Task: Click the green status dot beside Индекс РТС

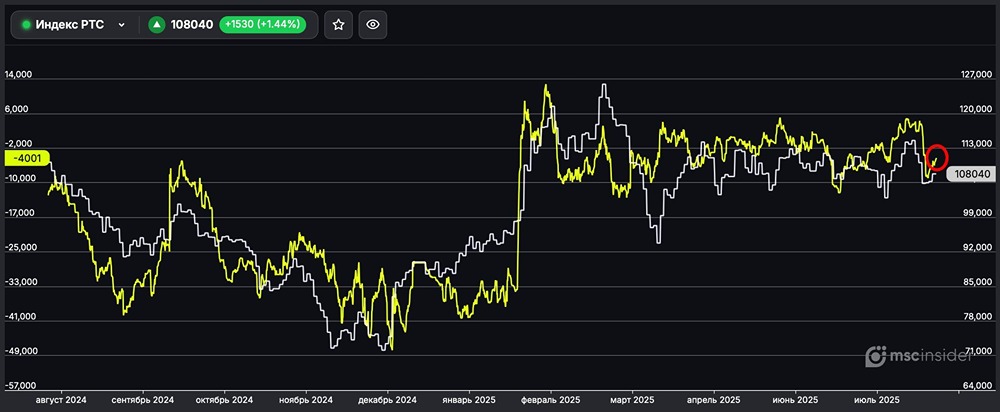Action: point(26,25)
